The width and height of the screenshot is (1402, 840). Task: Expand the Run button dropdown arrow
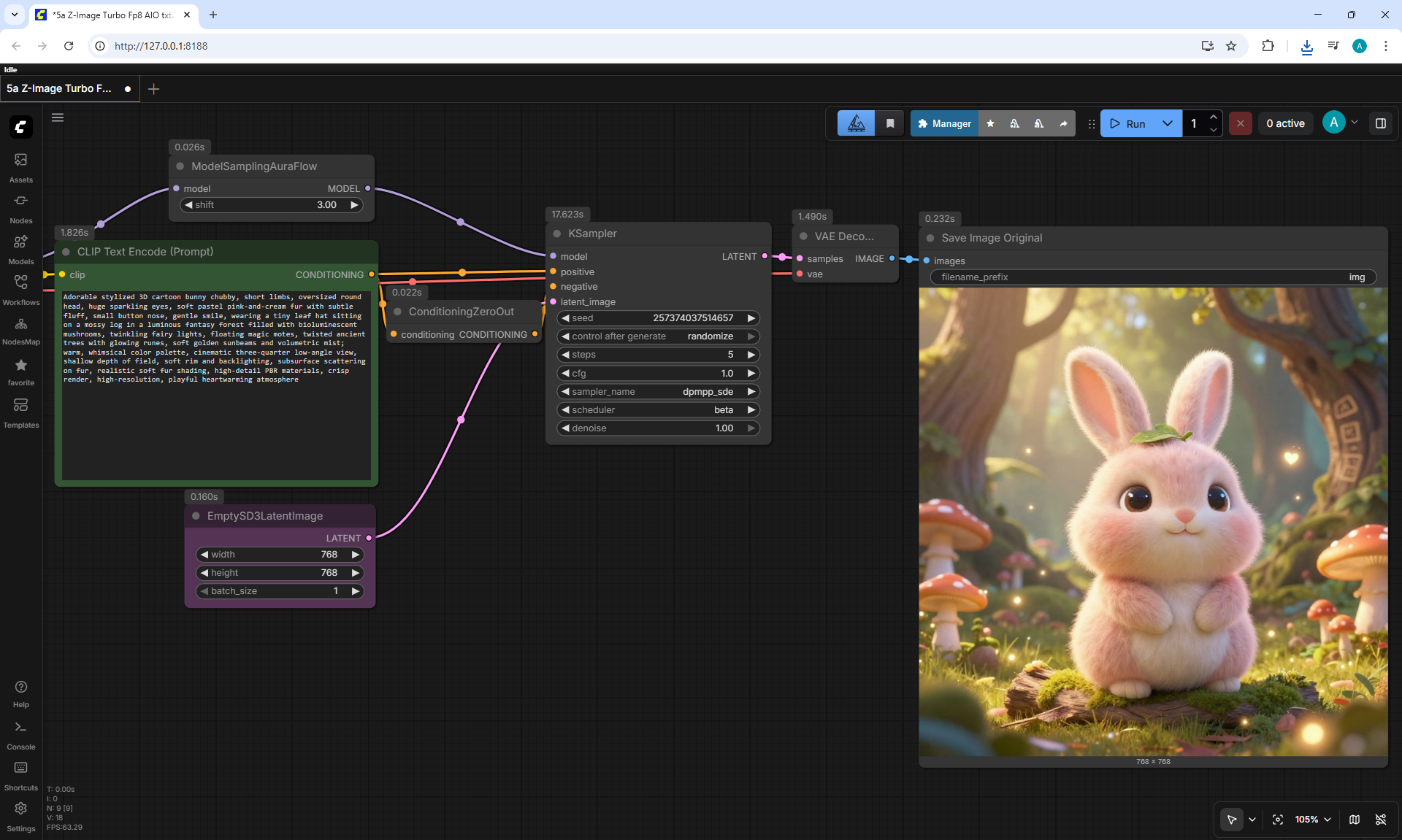point(1168,123)
